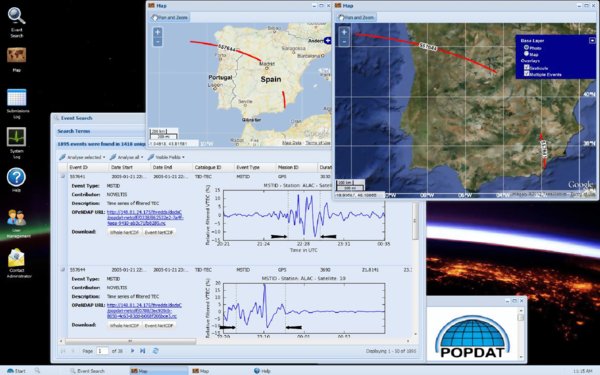The width and height of the screenshot is (600, 375).
Task: Toggle the Multiple Events overlay checkbox
Action: (527, 73)
